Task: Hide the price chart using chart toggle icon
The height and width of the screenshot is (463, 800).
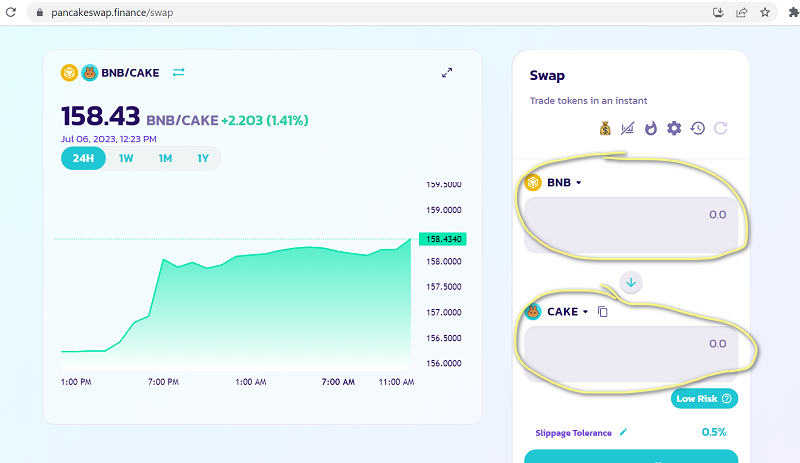Action: tap(628, 128)
